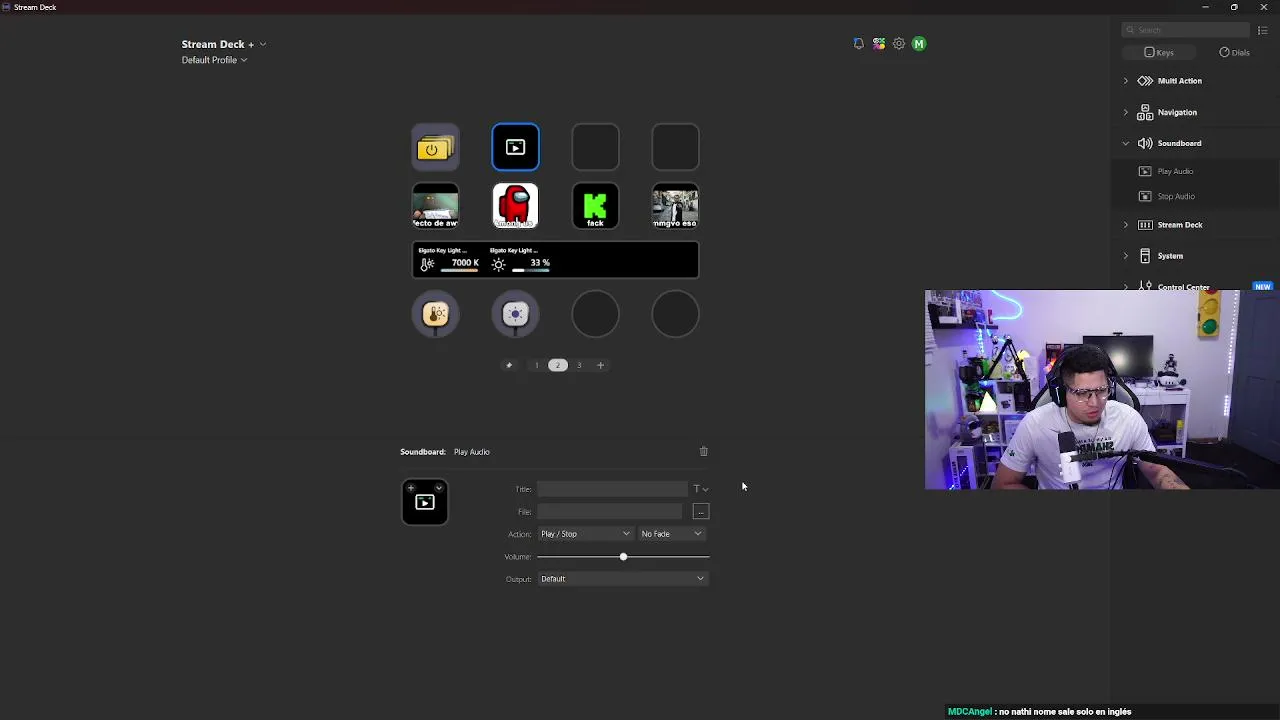Viewport: 1280px width, 720px height.
Task: Switch to the Dials tab
Action: point(1234,52)
